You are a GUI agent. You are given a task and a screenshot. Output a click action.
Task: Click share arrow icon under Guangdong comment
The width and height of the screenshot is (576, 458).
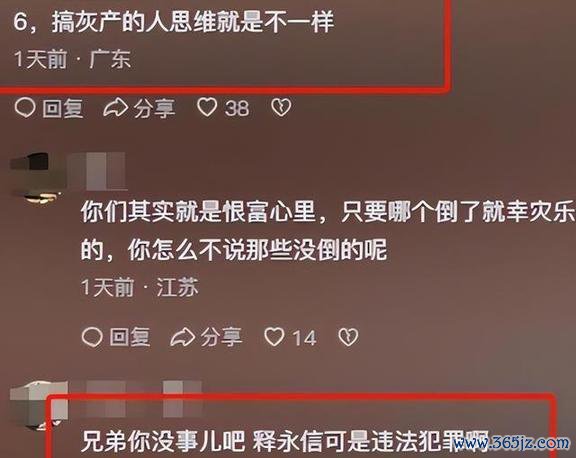point(115,108)
